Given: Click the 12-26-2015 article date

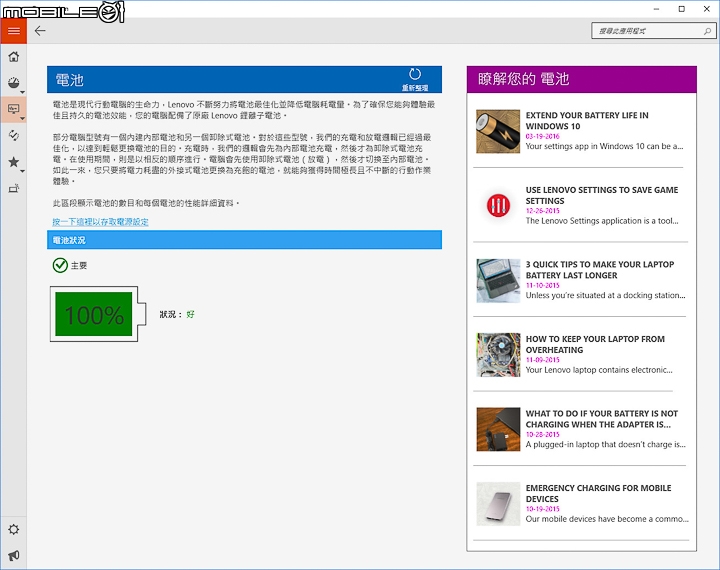Looking at the screenshot, I should [x=543, y=211].
